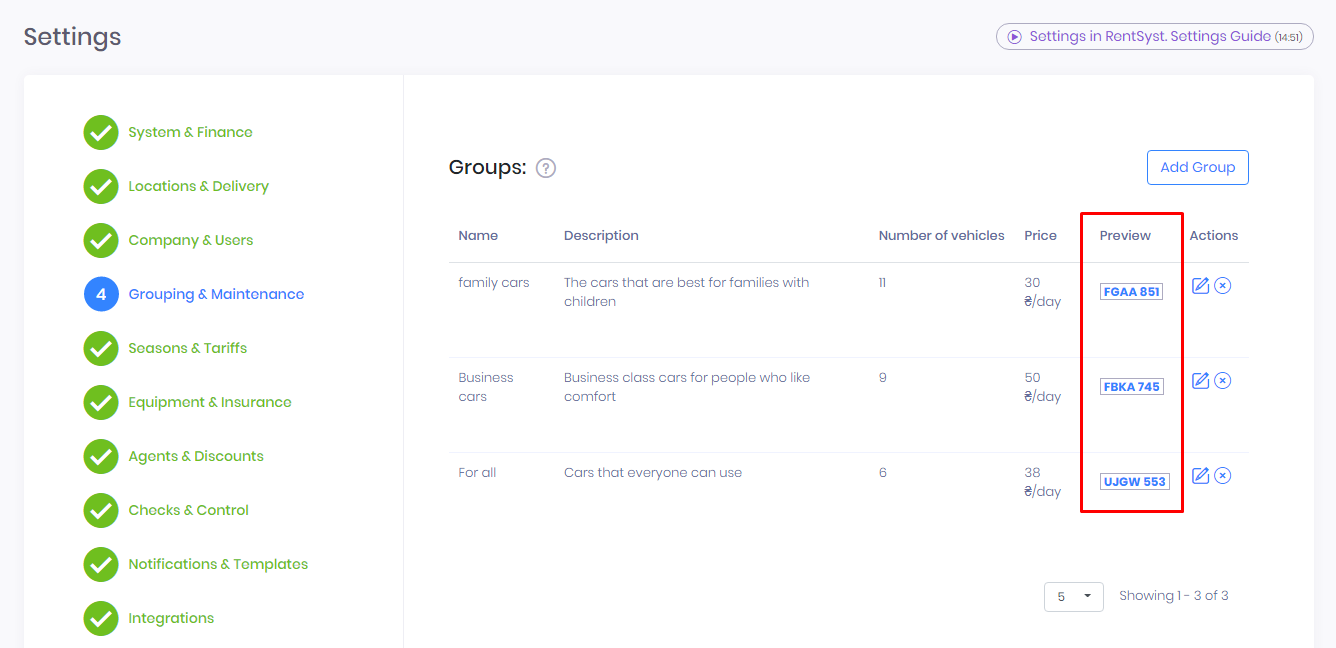Sort by the Number of vehicles column header
The height and width of the screenshot is (648, 1336).
(941, 236)
